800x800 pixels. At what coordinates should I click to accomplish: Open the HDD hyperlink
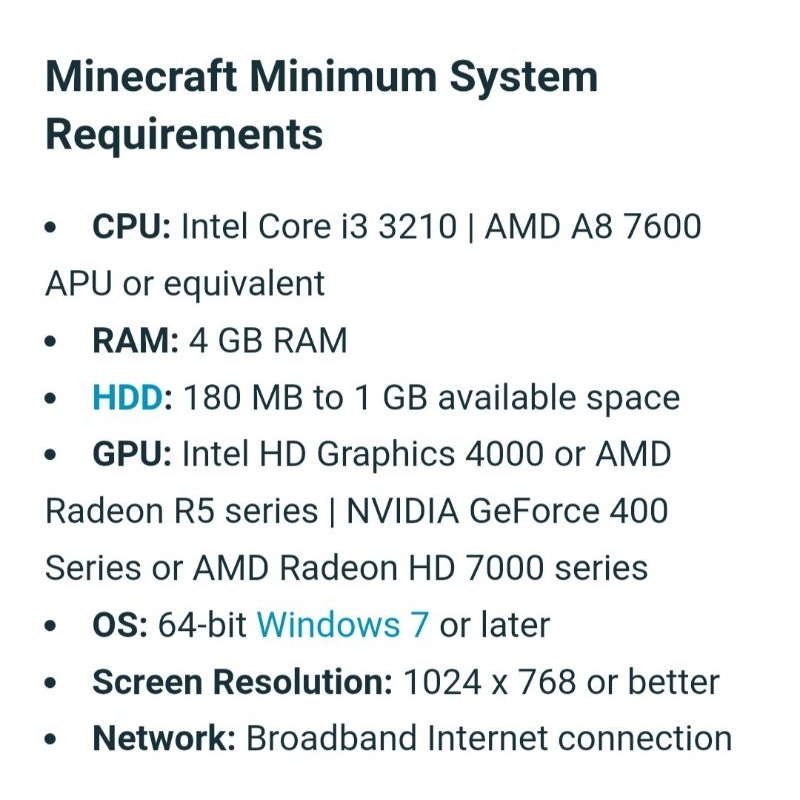coord(128,397)
